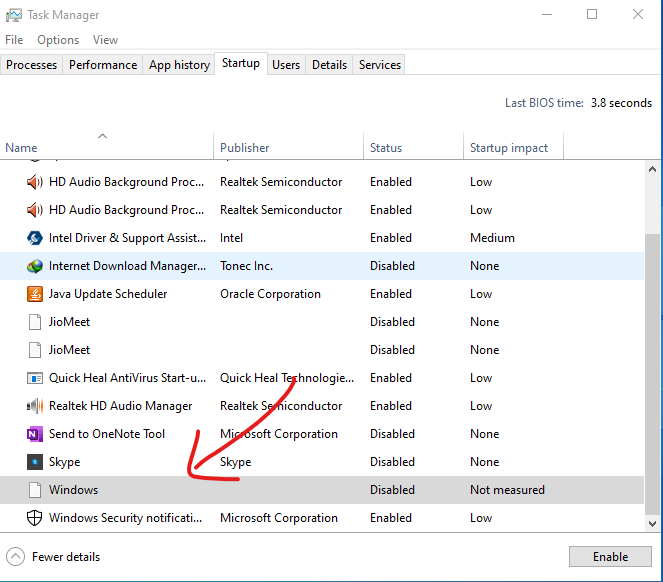Screen dimensions: 663x582
Task: Click the Tonec Inc. publisher cell
Action: [246, 266]
